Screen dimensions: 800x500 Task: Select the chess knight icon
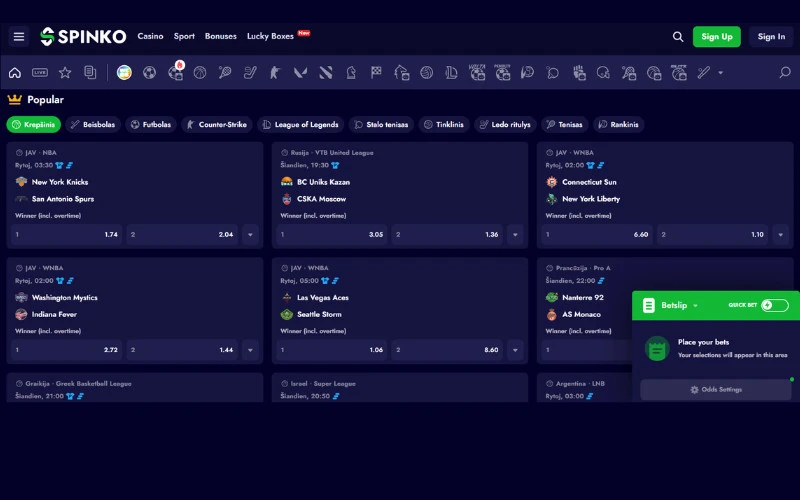pos(351,73)
